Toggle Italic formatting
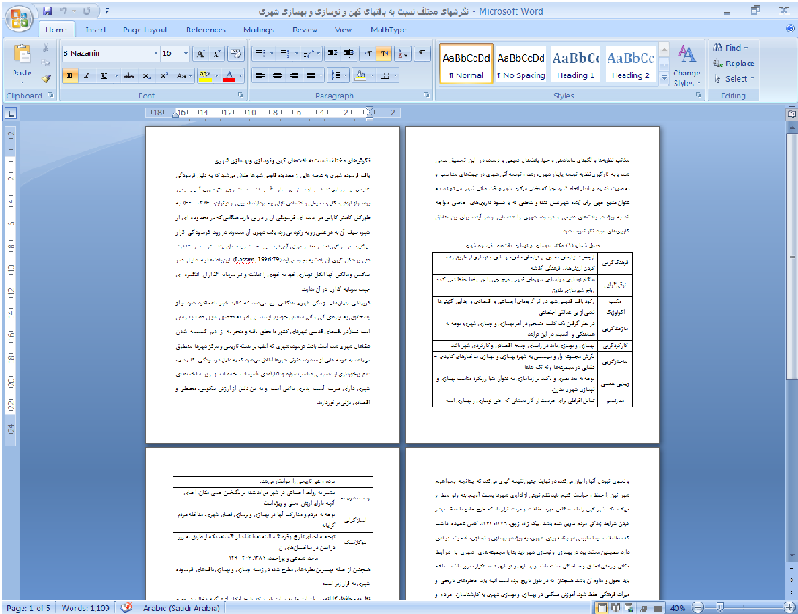The image size is (798, 614). (85, 76)
